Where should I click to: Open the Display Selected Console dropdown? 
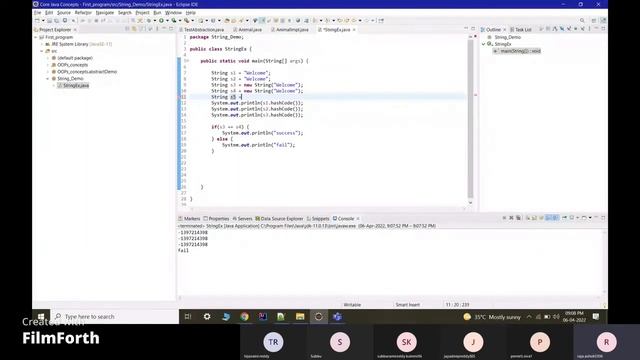(x=577, y=218)
